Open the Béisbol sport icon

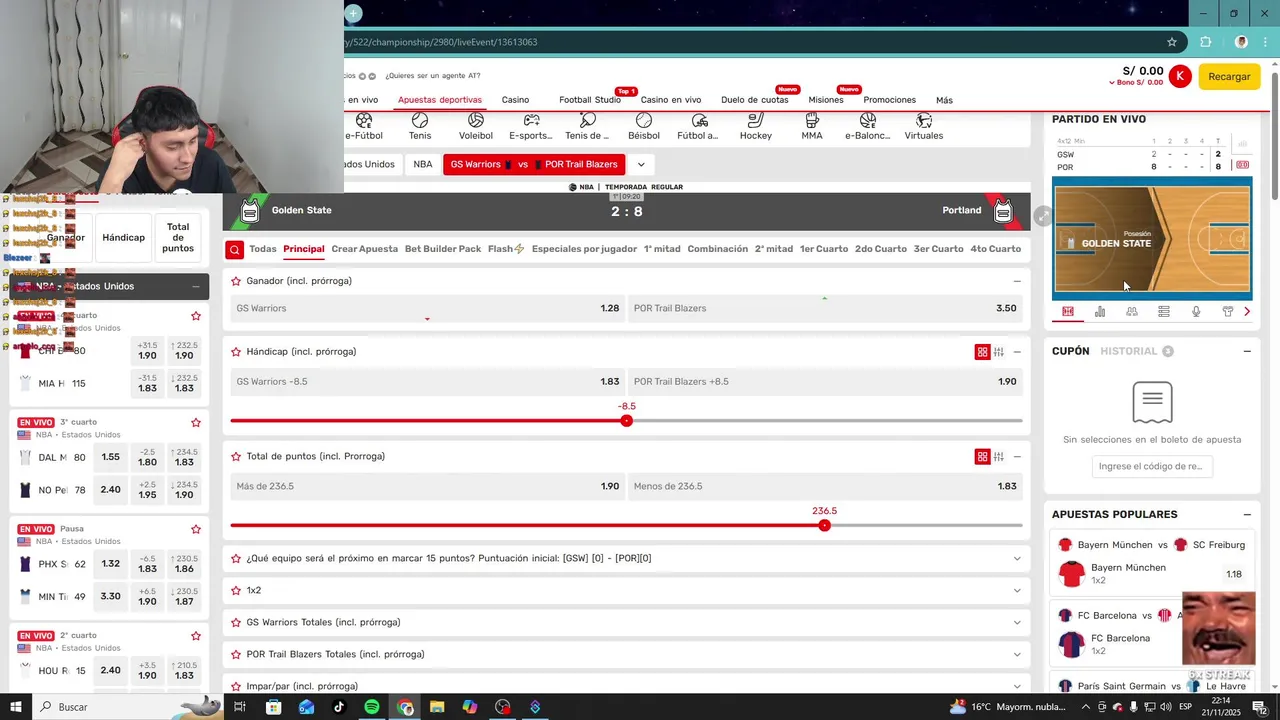(x=644, y=126)
